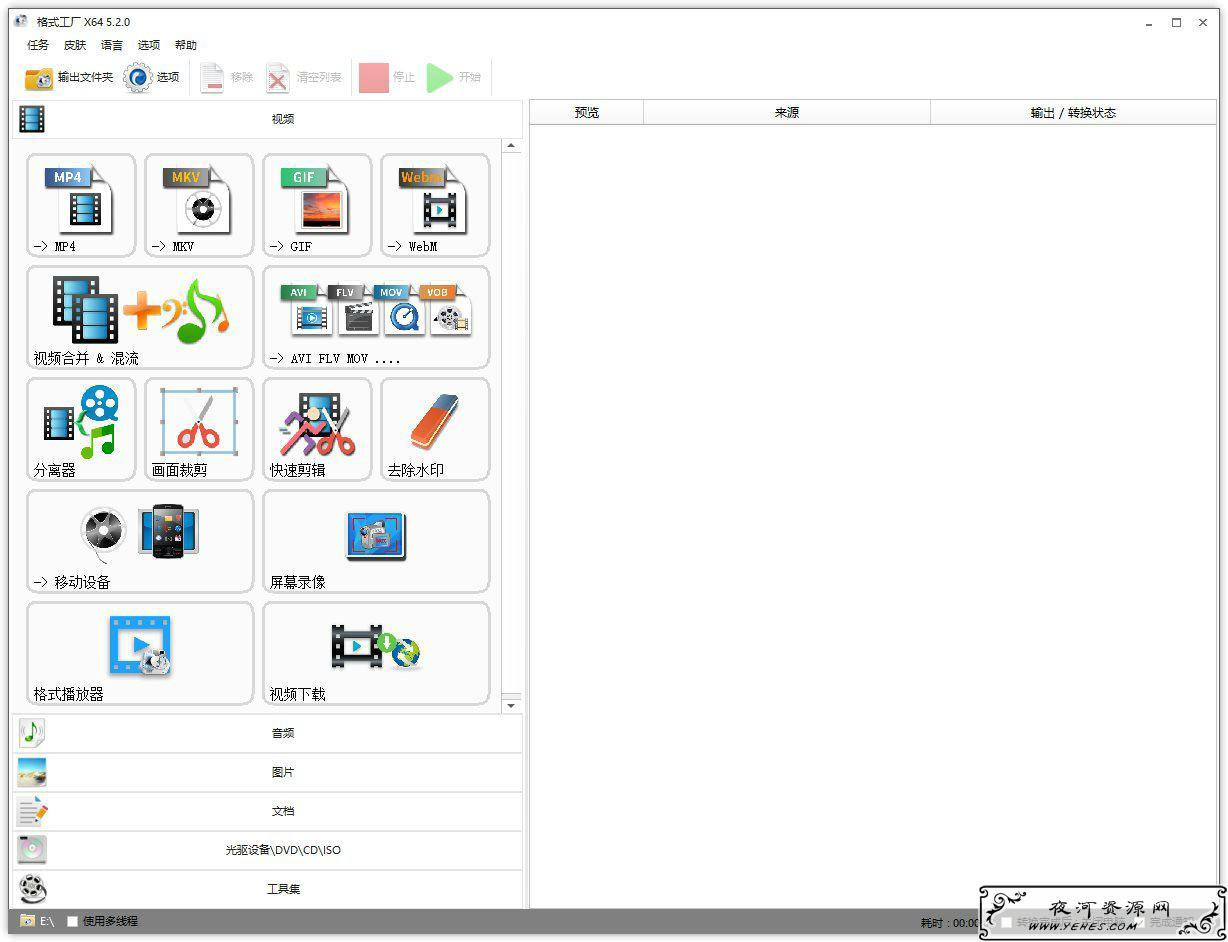Viewport: 1228px width, 942px height.
Task: Choose the -> GIF conversion tile
Action: 317,205
